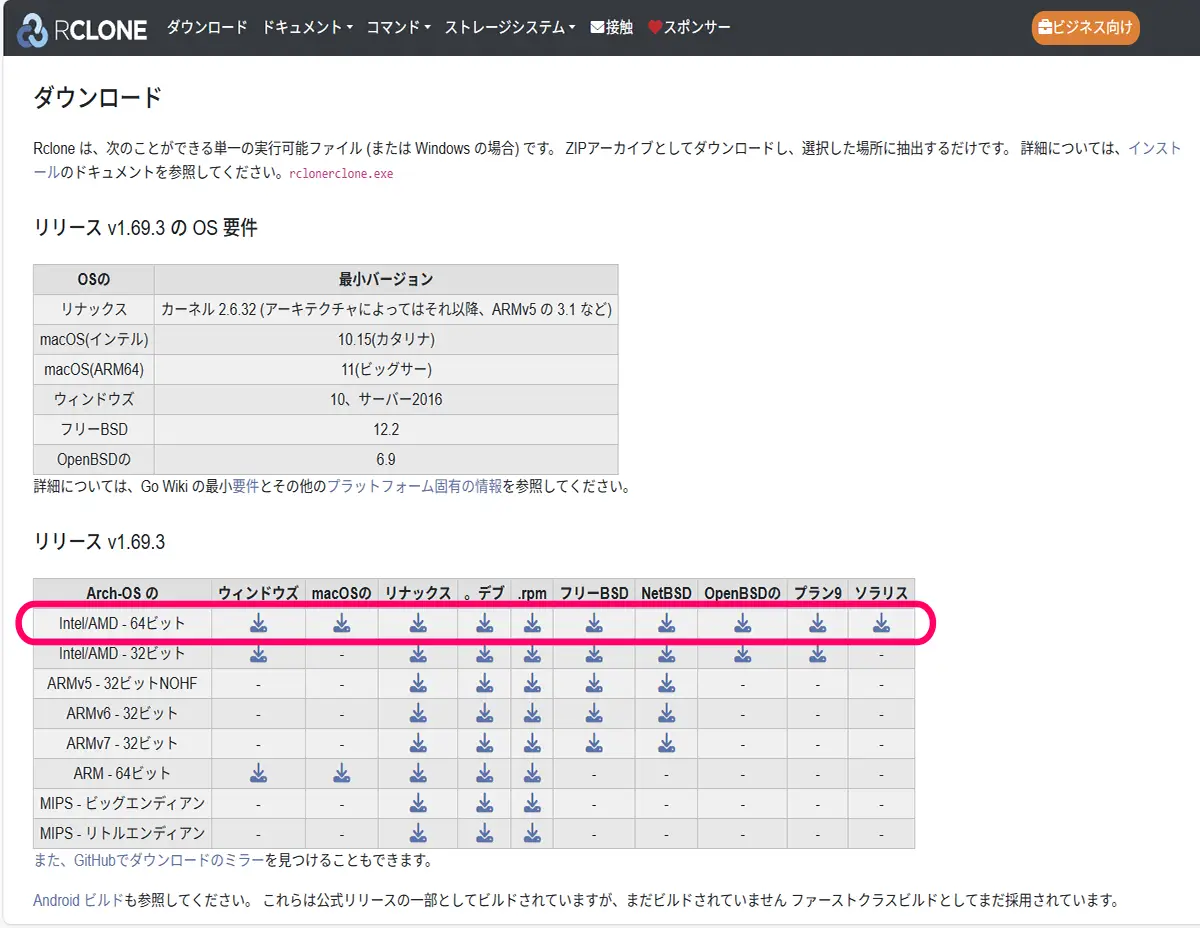Download Intel/AMD 64ビット build for NetBSD
The image size is (1200, 928).
[666, 624]
